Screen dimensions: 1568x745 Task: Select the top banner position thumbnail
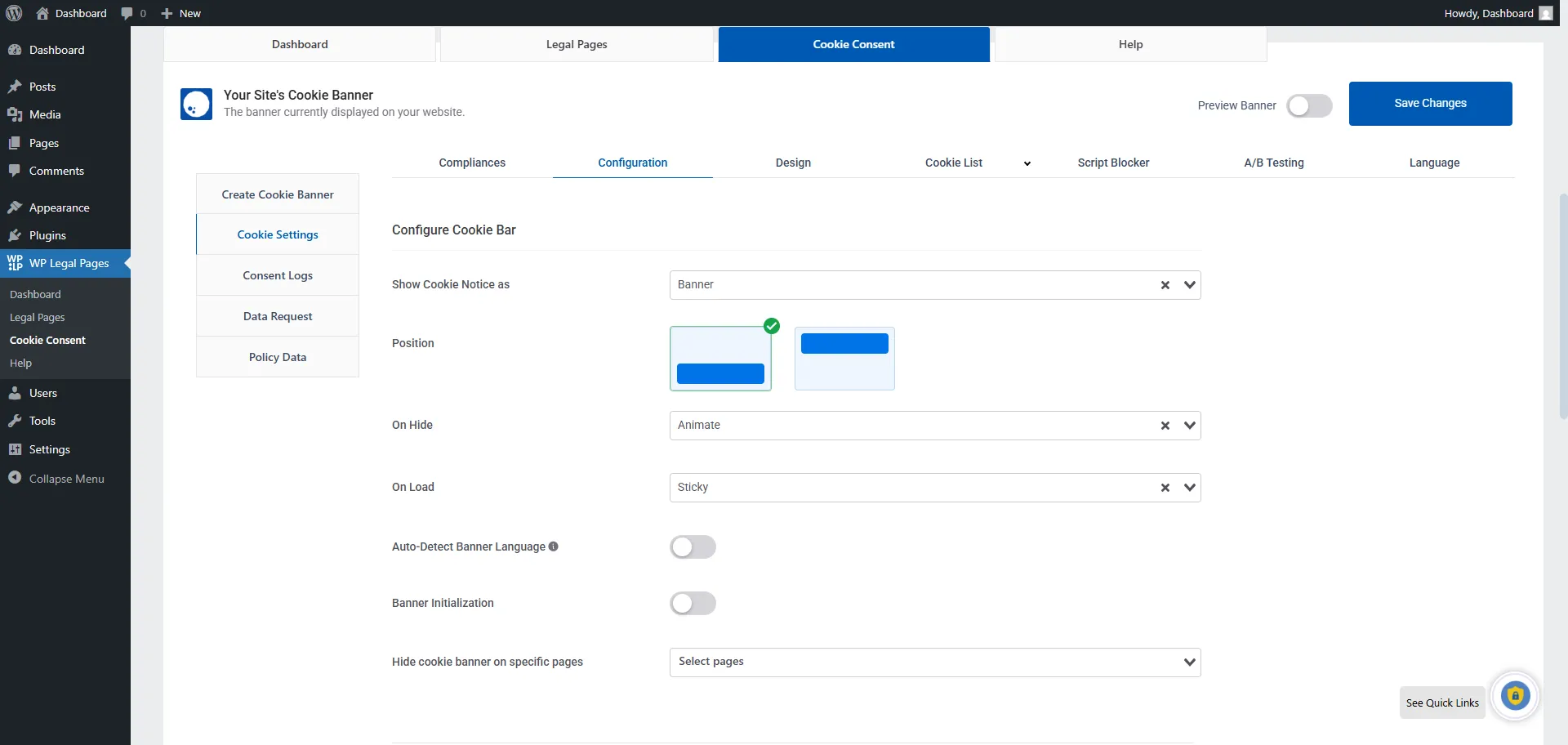click(844, 358)
